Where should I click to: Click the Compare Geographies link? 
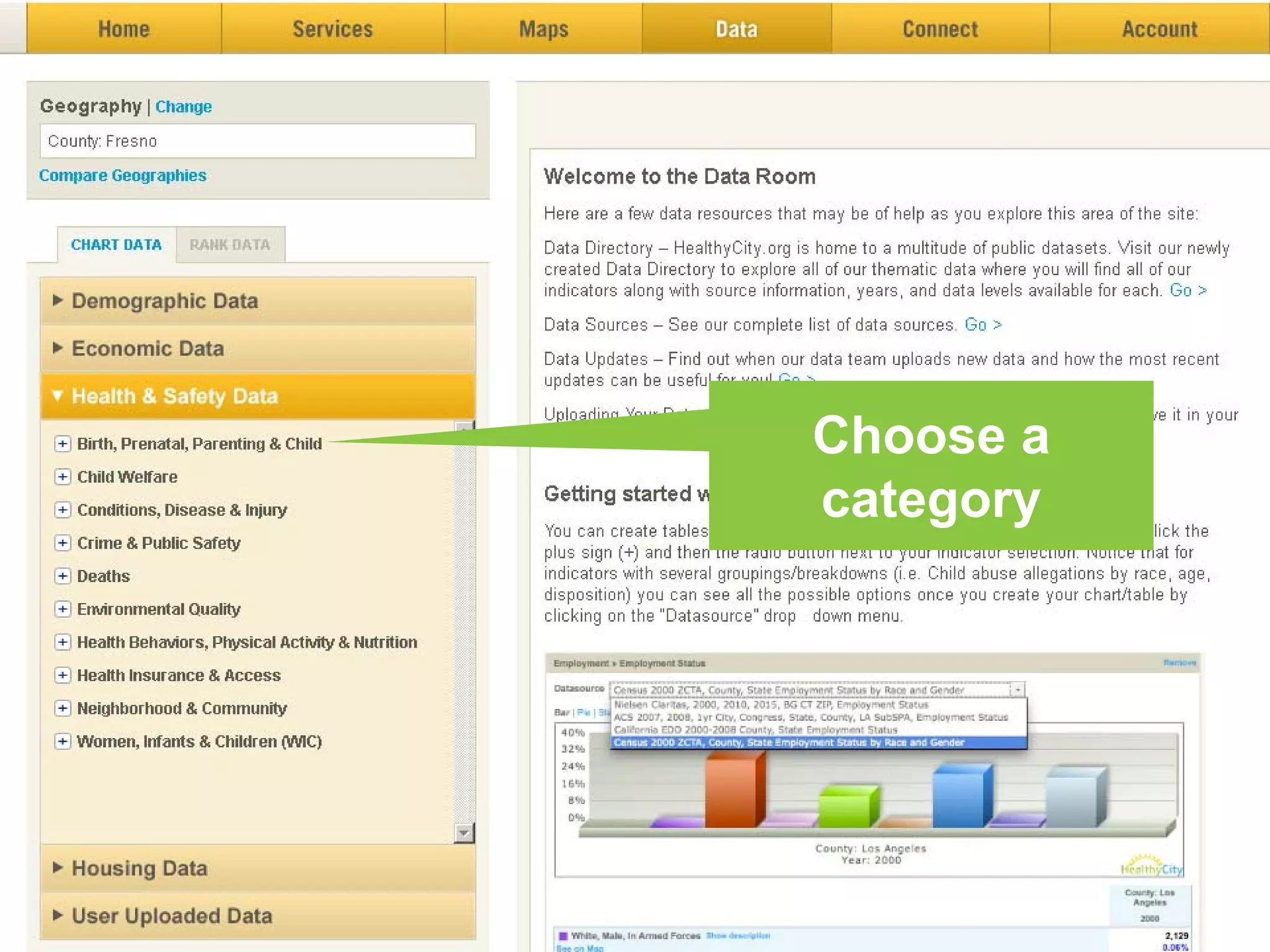click(x=123, y=175)
